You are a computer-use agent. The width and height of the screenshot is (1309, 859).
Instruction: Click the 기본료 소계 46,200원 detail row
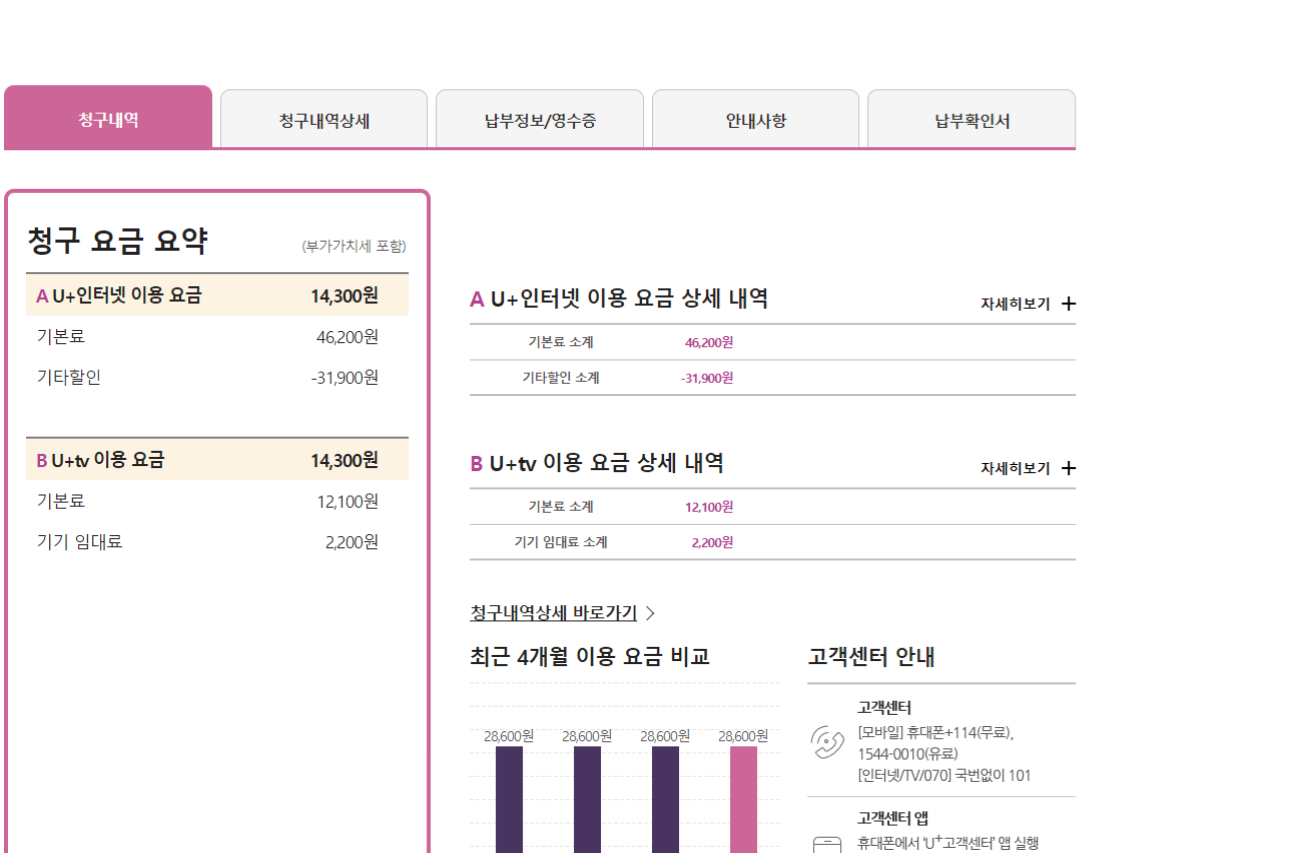[773, 342]
